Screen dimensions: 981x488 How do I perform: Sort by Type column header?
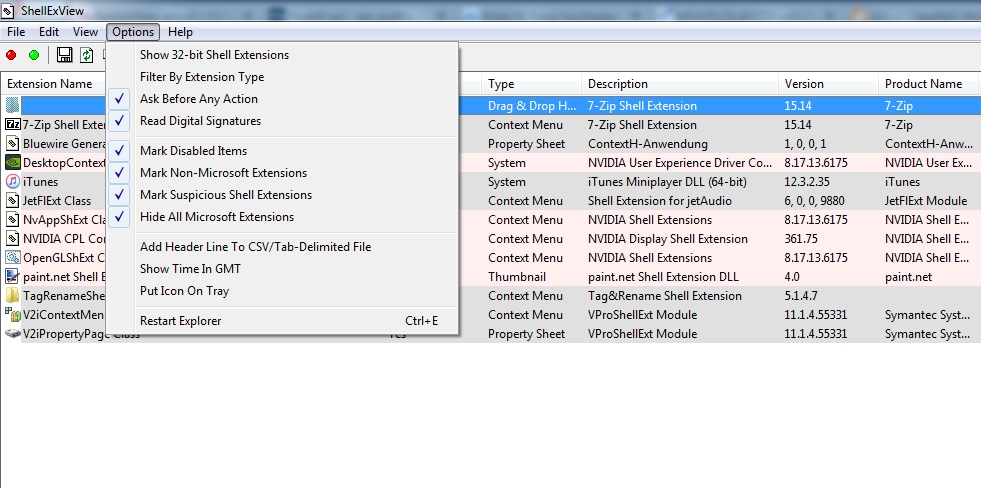pyautogui.click(x=531, y=84)
